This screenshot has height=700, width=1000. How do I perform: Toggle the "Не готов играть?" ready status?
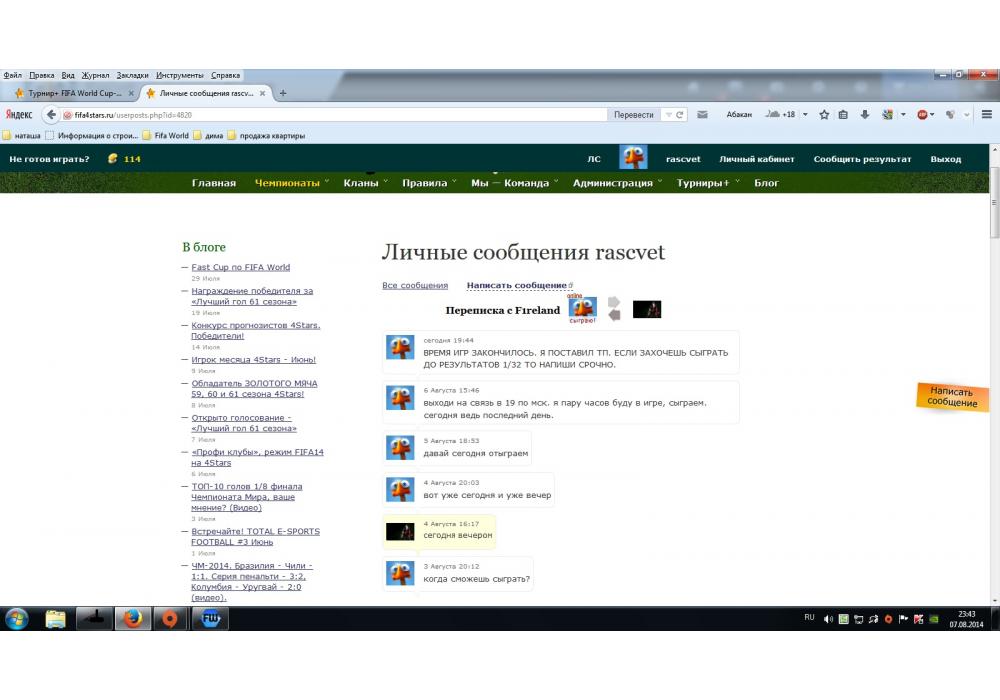[49, 159]
